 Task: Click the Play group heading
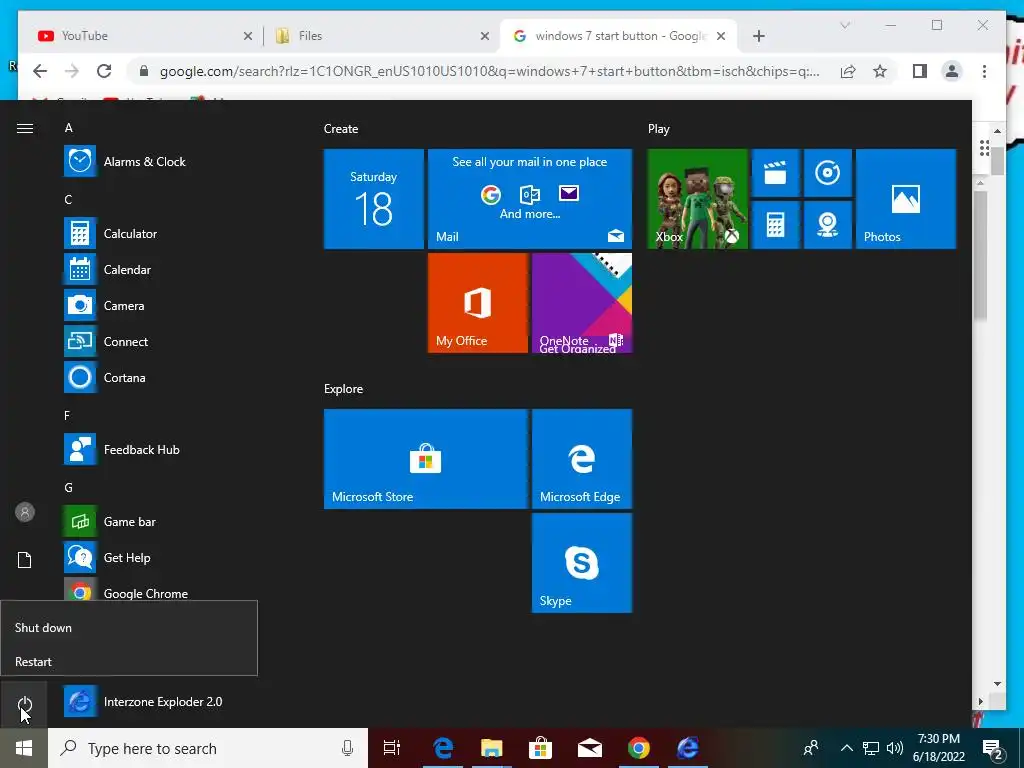[658, 129]
